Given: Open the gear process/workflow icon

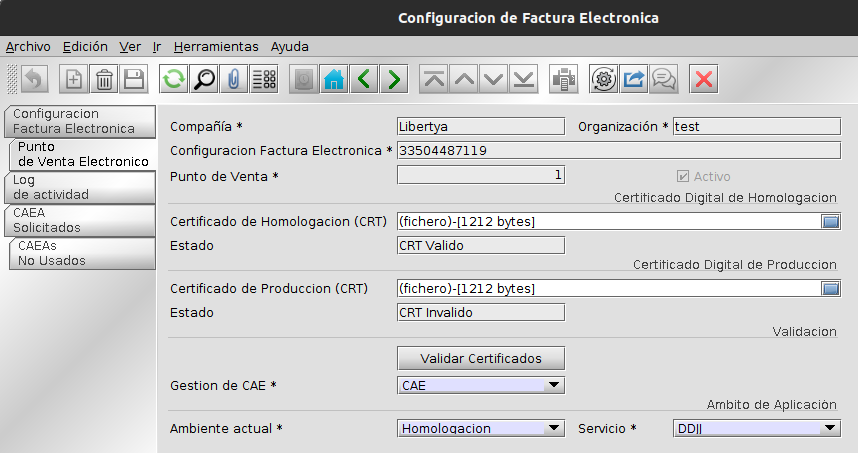Looking at the screenshot, I should click(x=604, y=79).
